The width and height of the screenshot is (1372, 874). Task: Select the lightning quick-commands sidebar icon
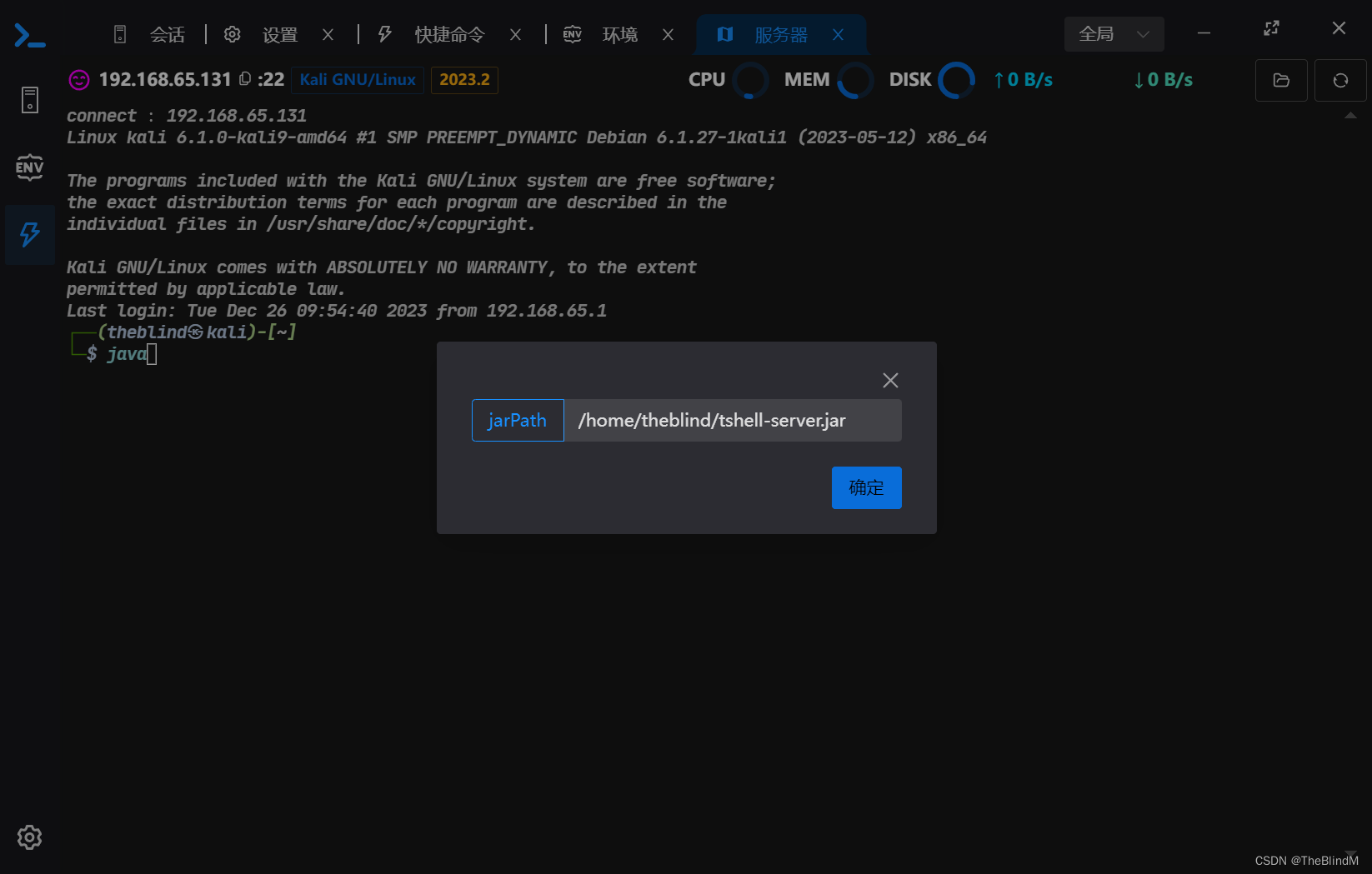pos(29,235)
